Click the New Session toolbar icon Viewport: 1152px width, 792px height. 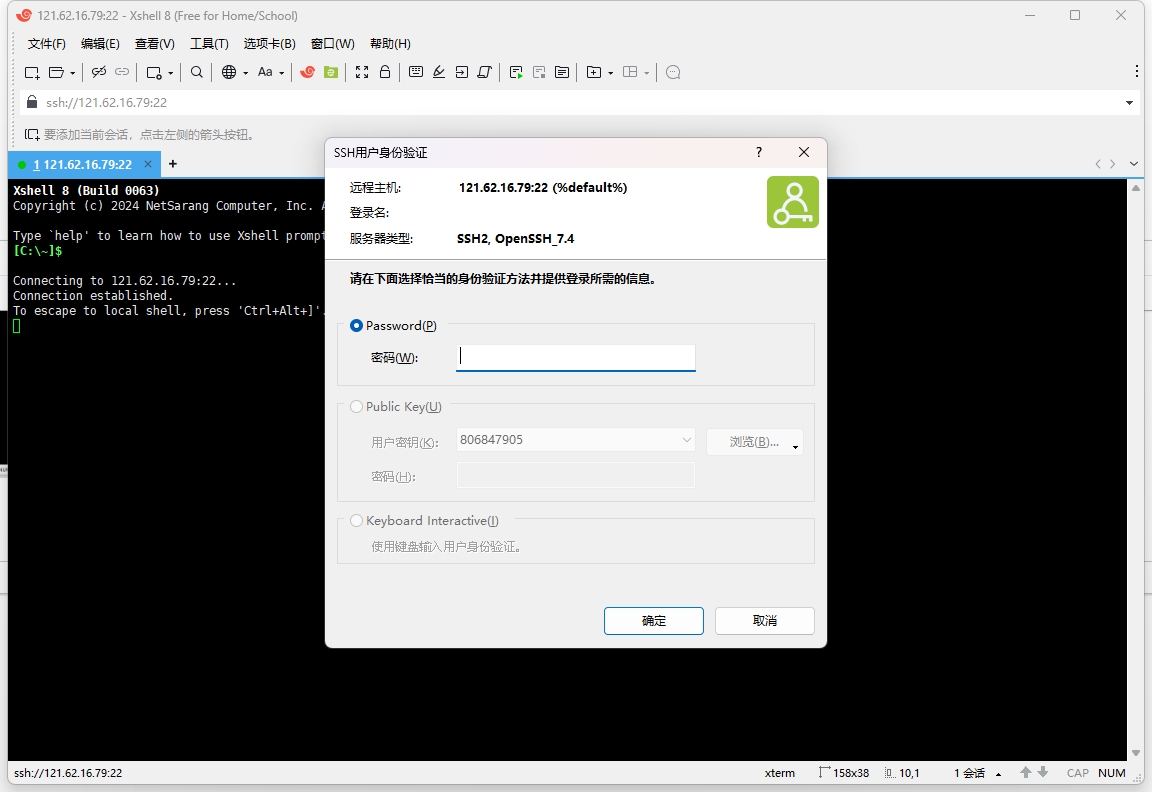[x=32, y=72]
